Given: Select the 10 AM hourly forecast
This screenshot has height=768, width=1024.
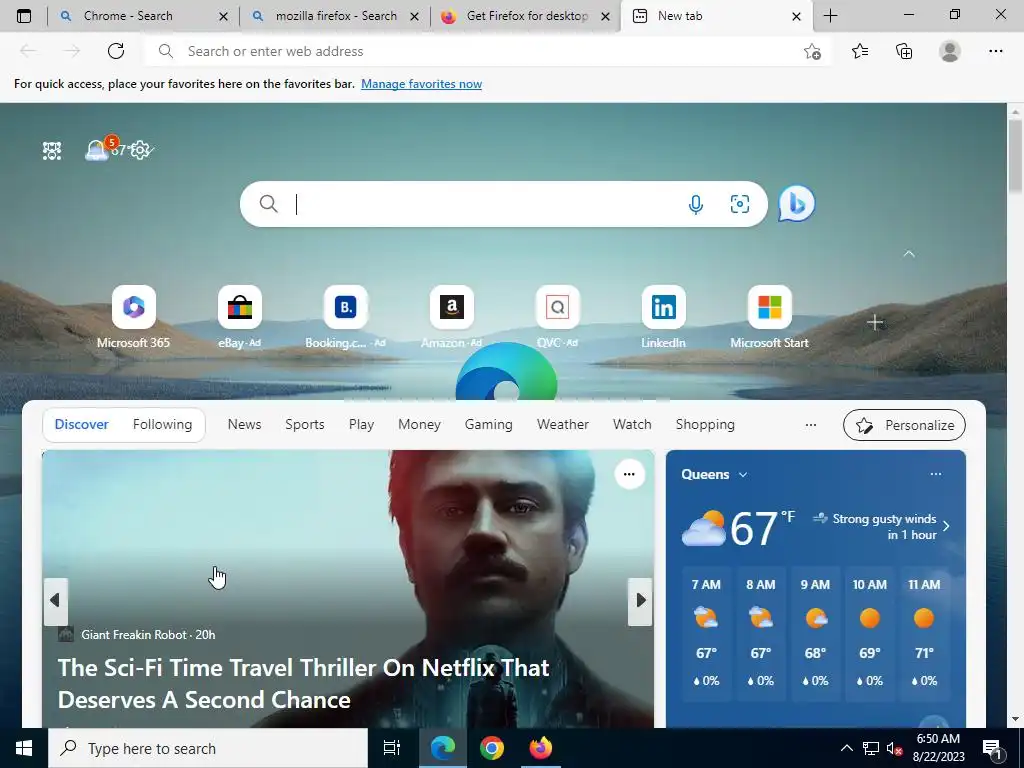Looking at the screenshot, I should tap(869, 633).
